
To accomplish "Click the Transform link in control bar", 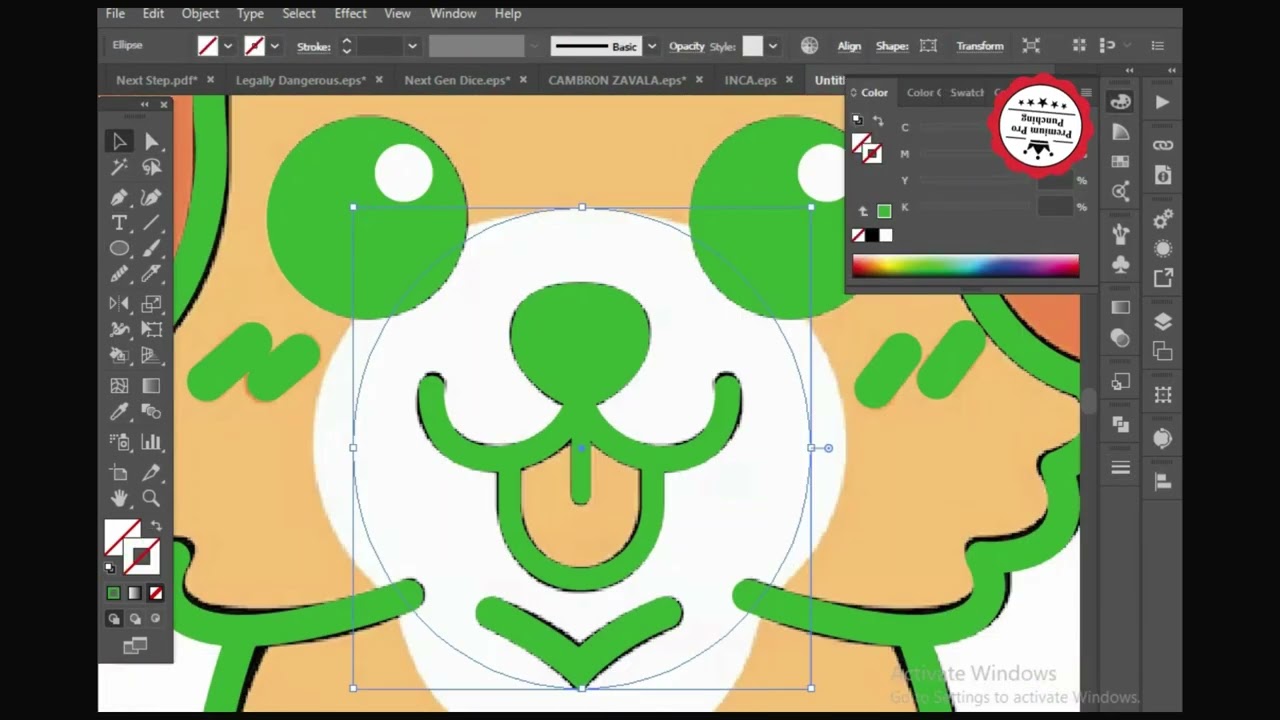I will point(980,46).
